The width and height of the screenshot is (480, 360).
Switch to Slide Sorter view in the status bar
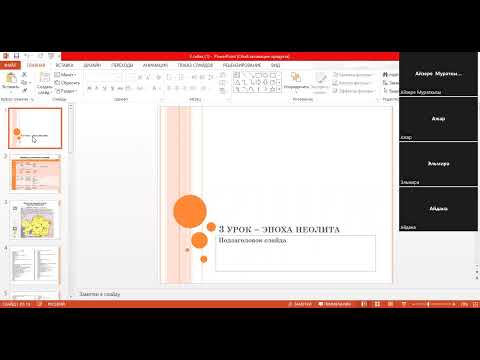click(377, 304)
